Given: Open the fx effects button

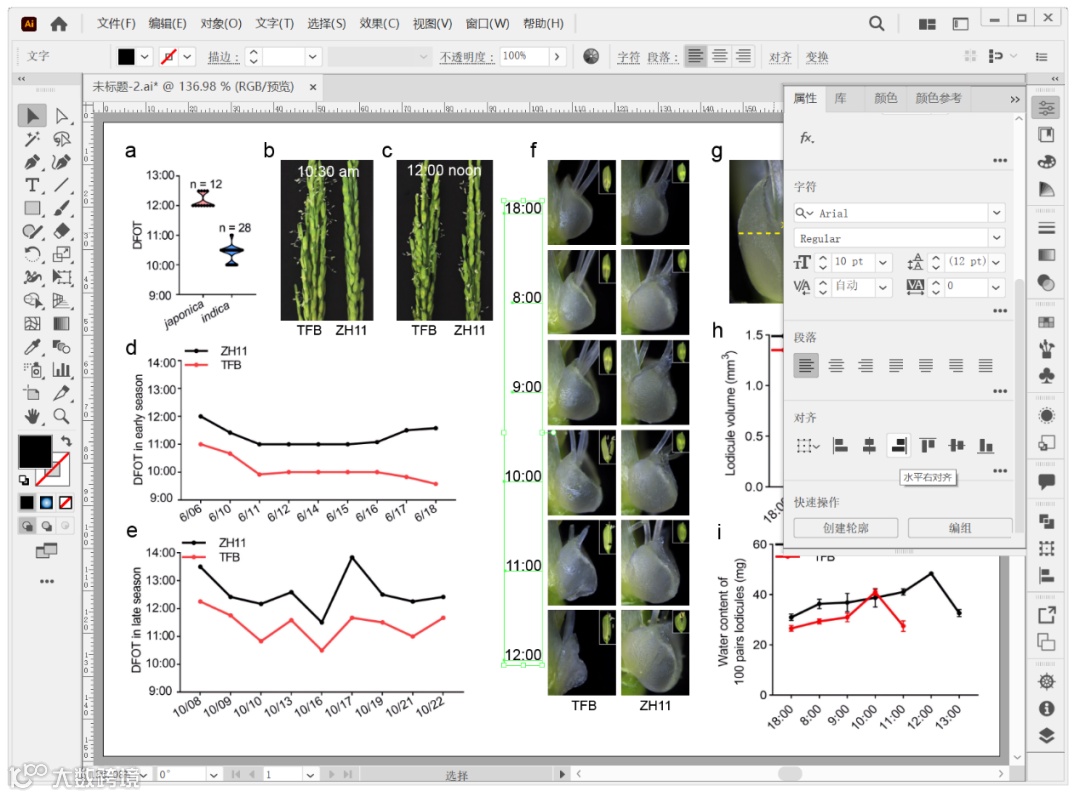Looking at the screenshot, I should (807, 138).
